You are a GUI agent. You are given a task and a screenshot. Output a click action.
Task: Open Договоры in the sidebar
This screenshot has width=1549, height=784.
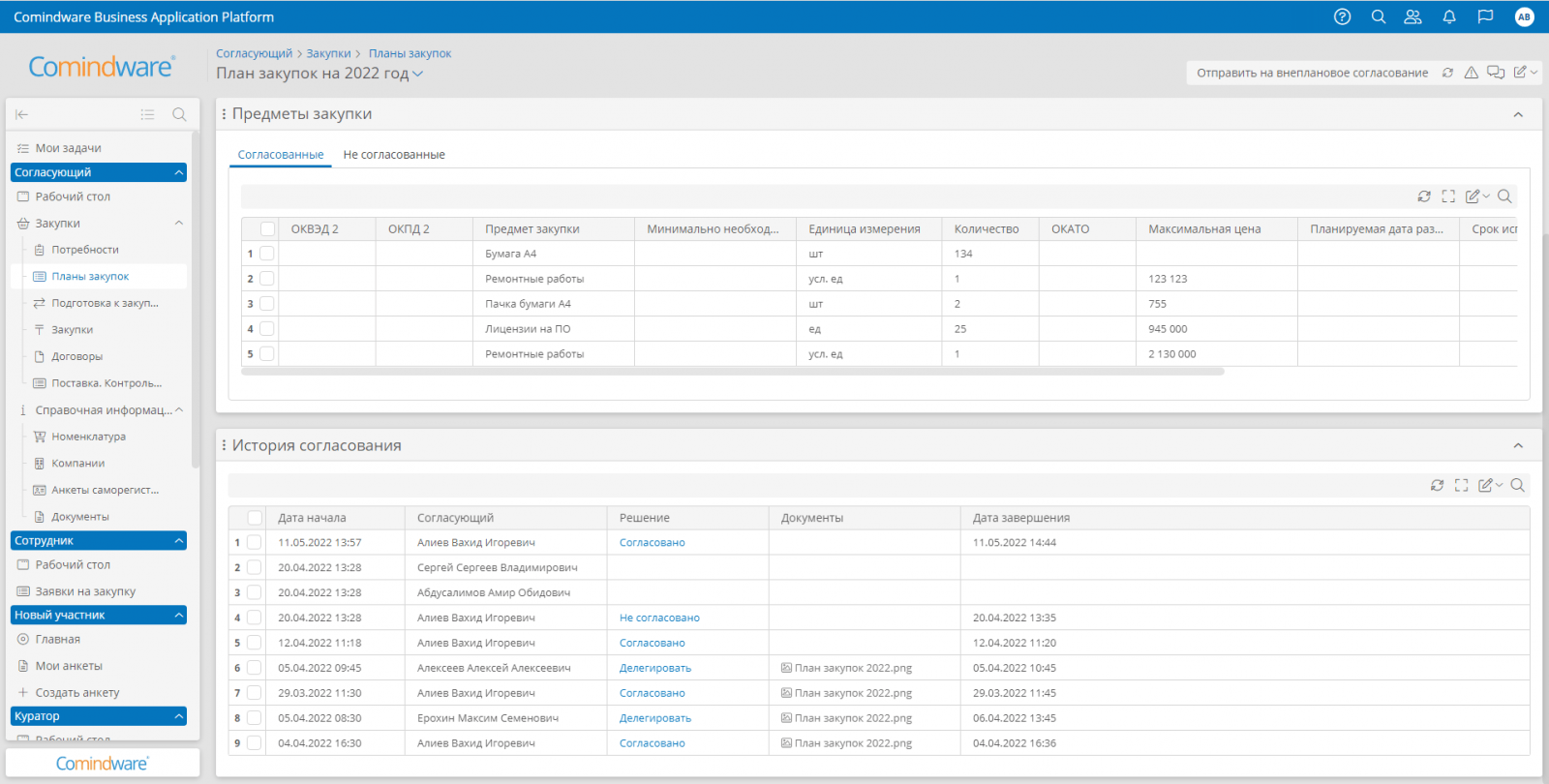[76, 356]
